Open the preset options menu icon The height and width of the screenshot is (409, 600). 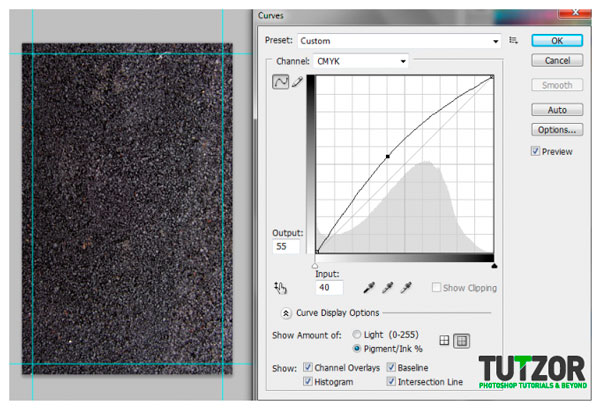[514, 40]
